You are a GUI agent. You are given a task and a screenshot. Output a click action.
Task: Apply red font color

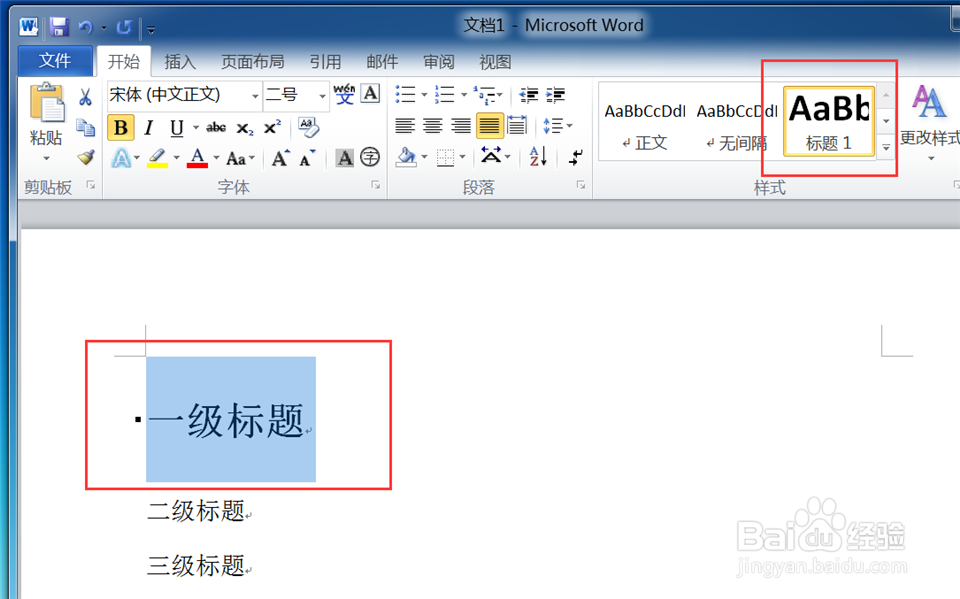197,158
